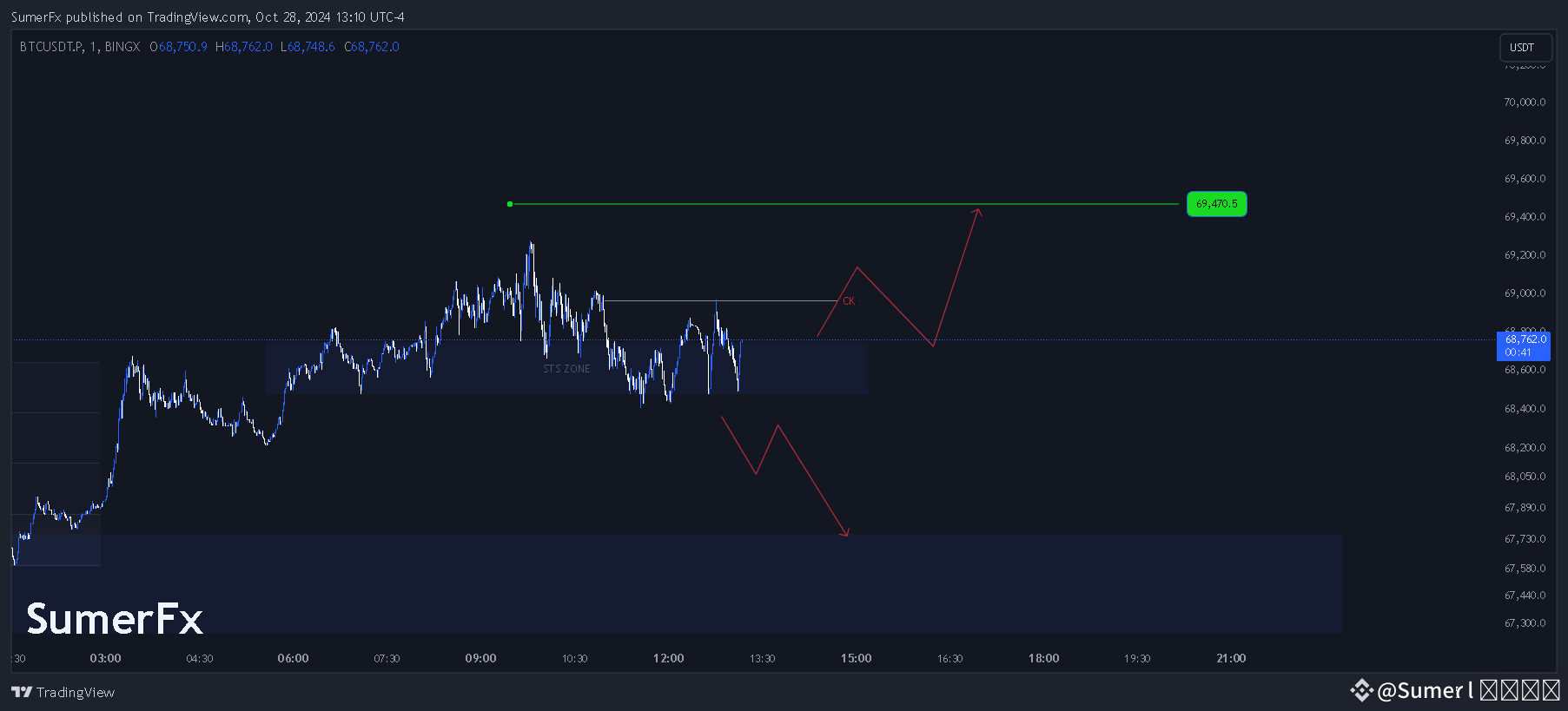Screen dimensions: 1568x711
Task: Click the 68,200.0 price axis label
Action: click(1525, 448)
